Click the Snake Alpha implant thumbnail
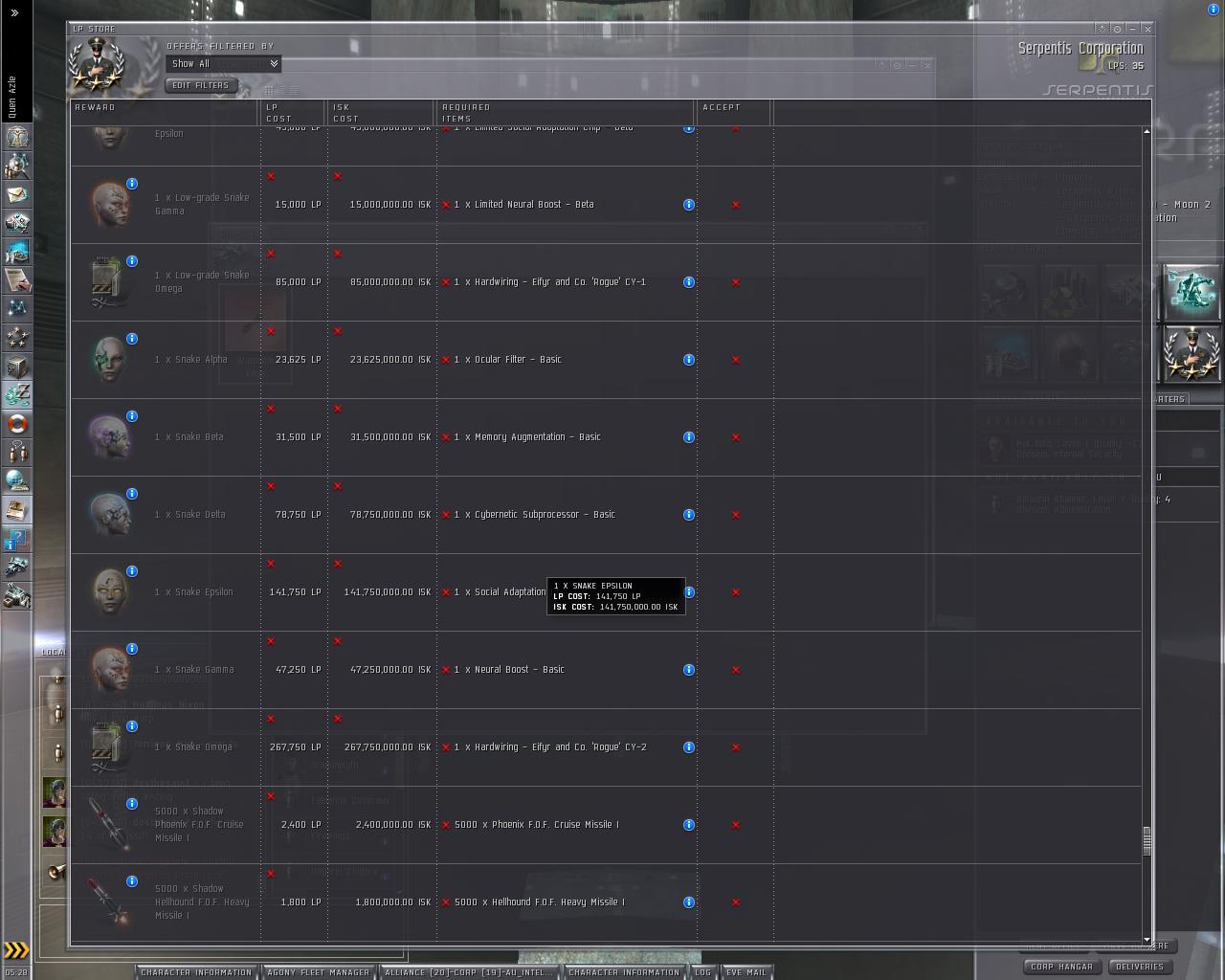Screen dimensions: 1225x980 pyautogui.click(x=111, y=360)
